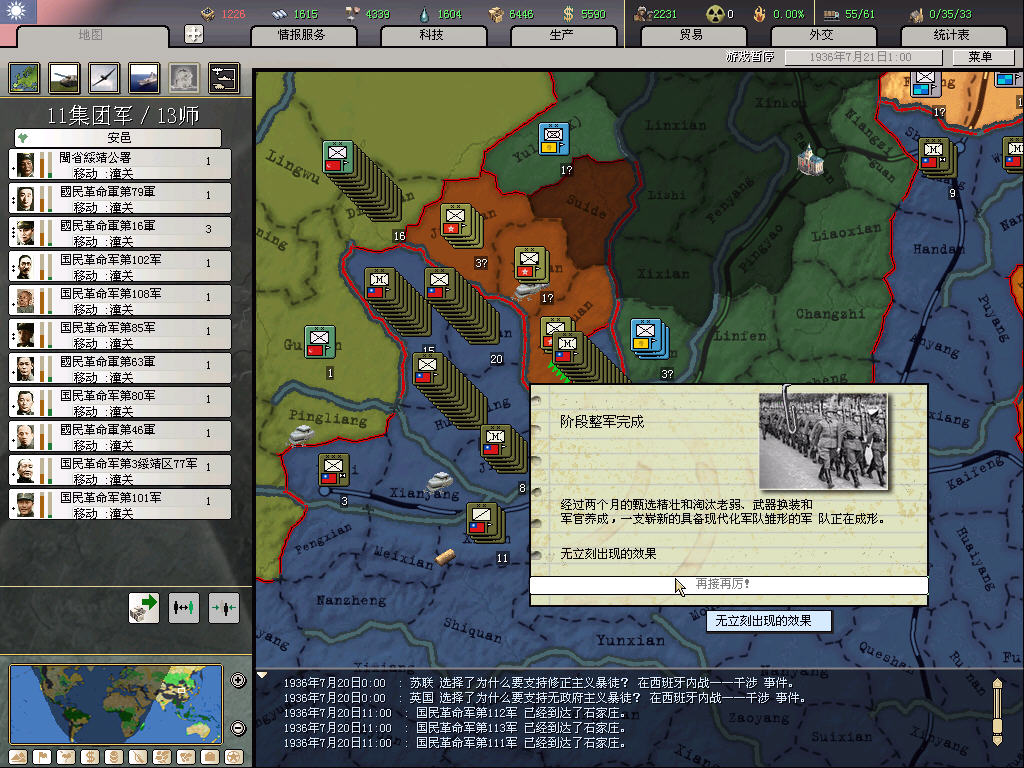Click the 安邑 province location bar

[118, 137]
